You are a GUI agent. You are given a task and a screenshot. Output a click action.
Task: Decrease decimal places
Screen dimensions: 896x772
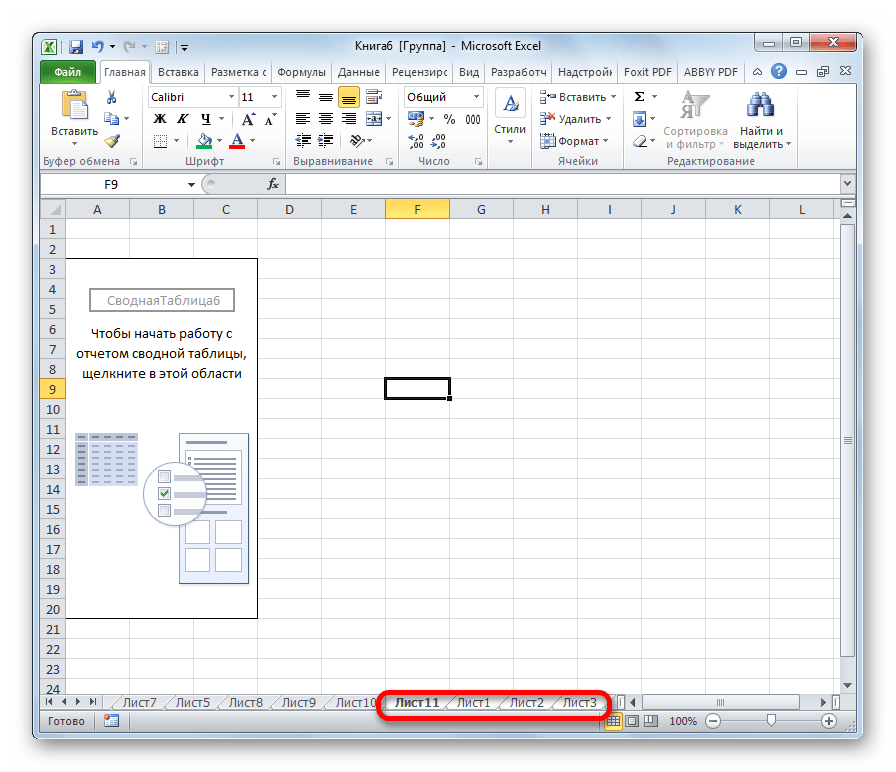439,141
